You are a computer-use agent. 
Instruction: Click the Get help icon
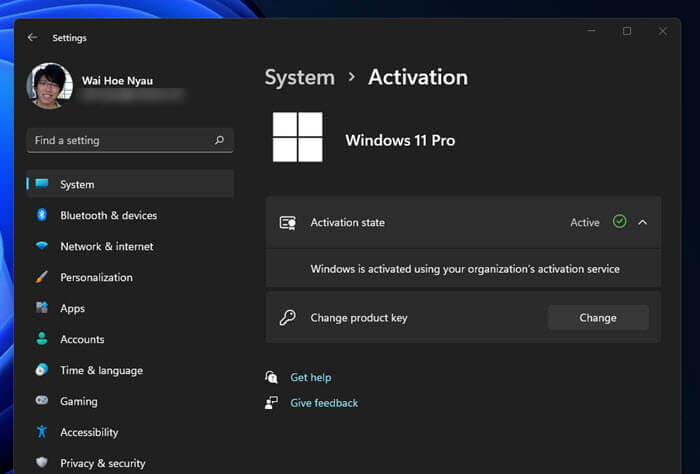(271, 377)
